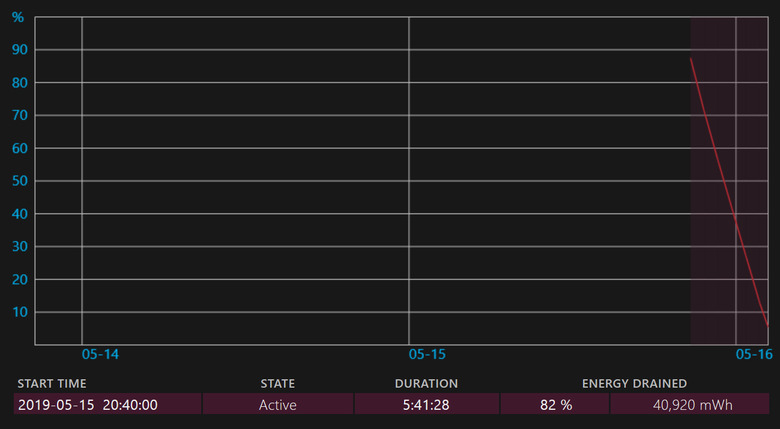780x429 pixels.
Task: Click the % axis unit label
Action: 18,17
